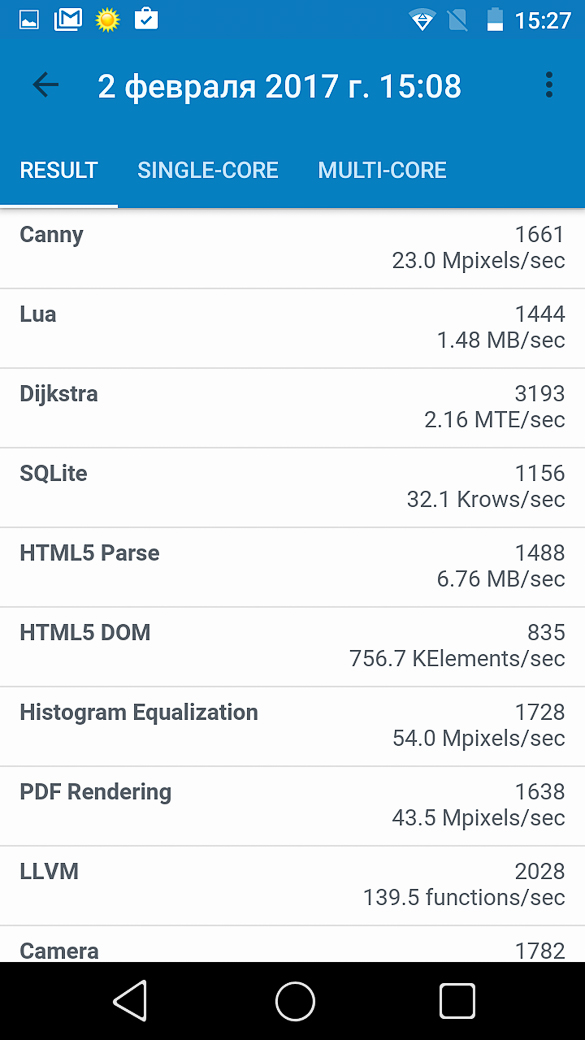Tap the weather sun notification icon
This screenshot has height=1040, width=585.
coord(107,20)
